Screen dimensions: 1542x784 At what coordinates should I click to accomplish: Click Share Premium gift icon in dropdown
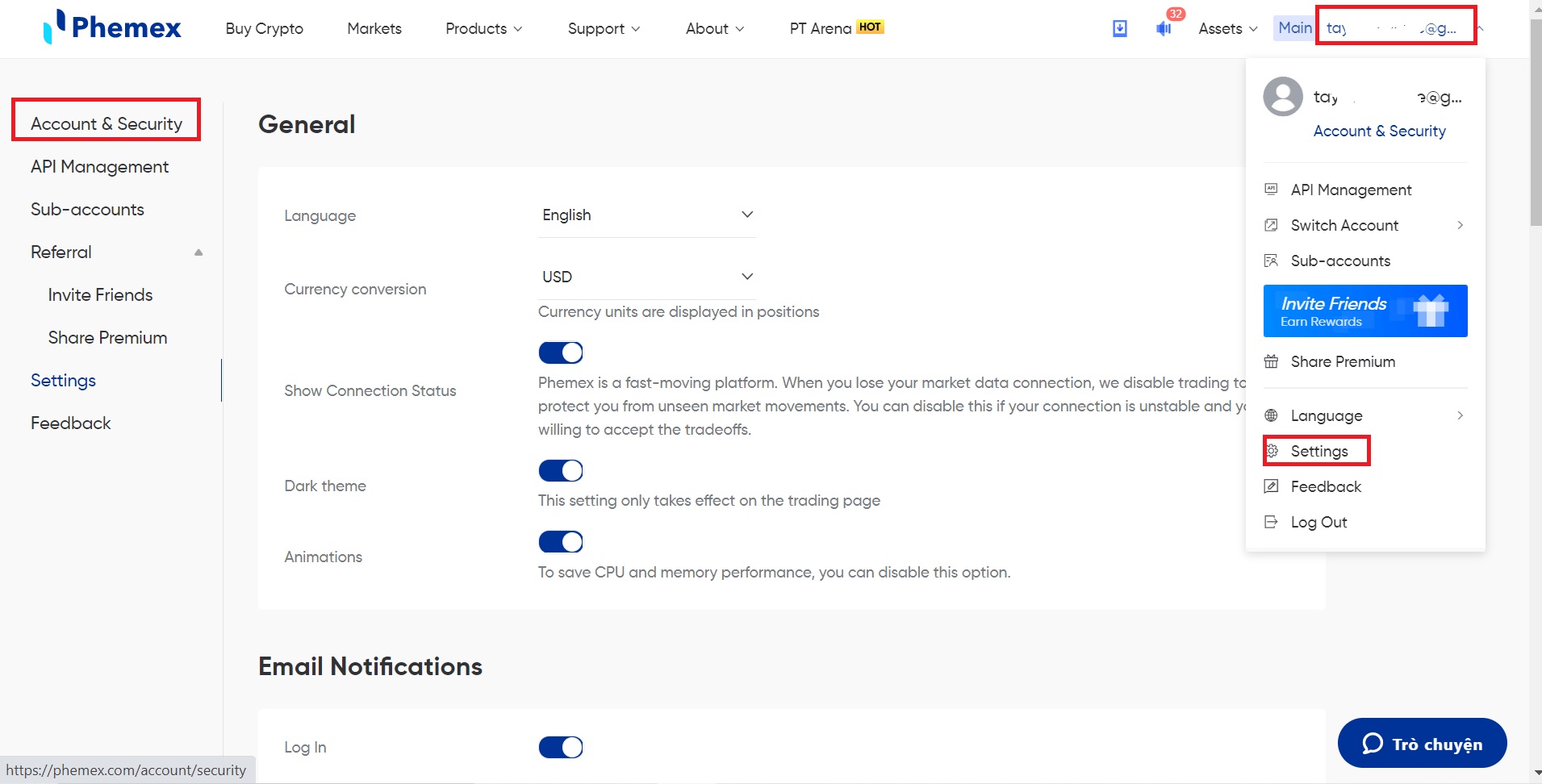(1271, 361)
